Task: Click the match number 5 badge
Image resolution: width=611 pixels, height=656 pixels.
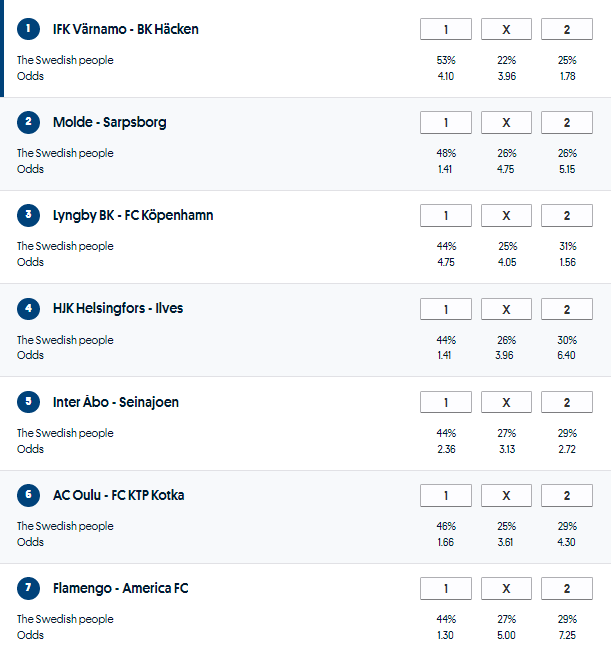Action: pyautogui.click(x=29, y=402)
